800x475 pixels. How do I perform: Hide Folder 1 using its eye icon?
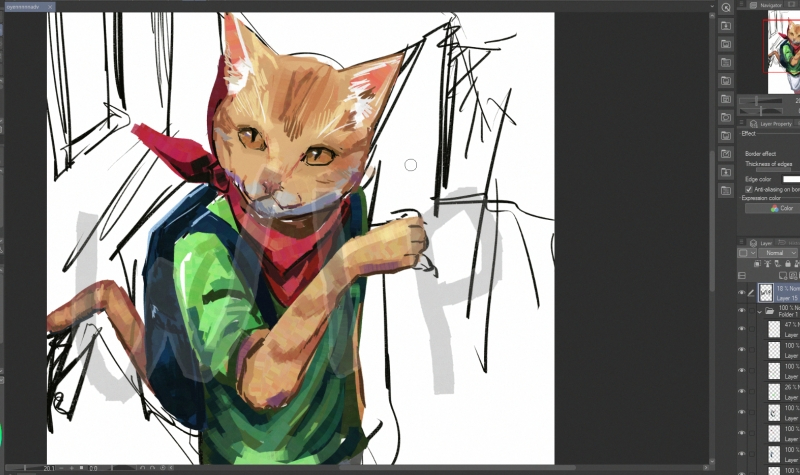click(741, 311)
